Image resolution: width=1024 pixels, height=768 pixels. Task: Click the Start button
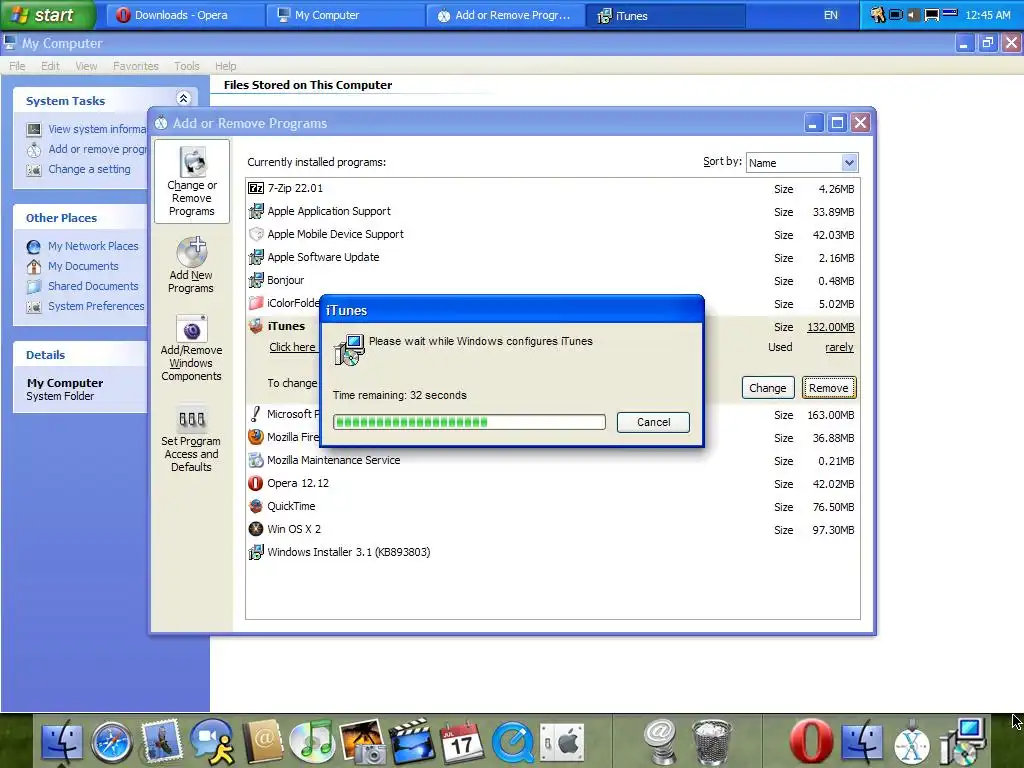(x=48, y=15)
